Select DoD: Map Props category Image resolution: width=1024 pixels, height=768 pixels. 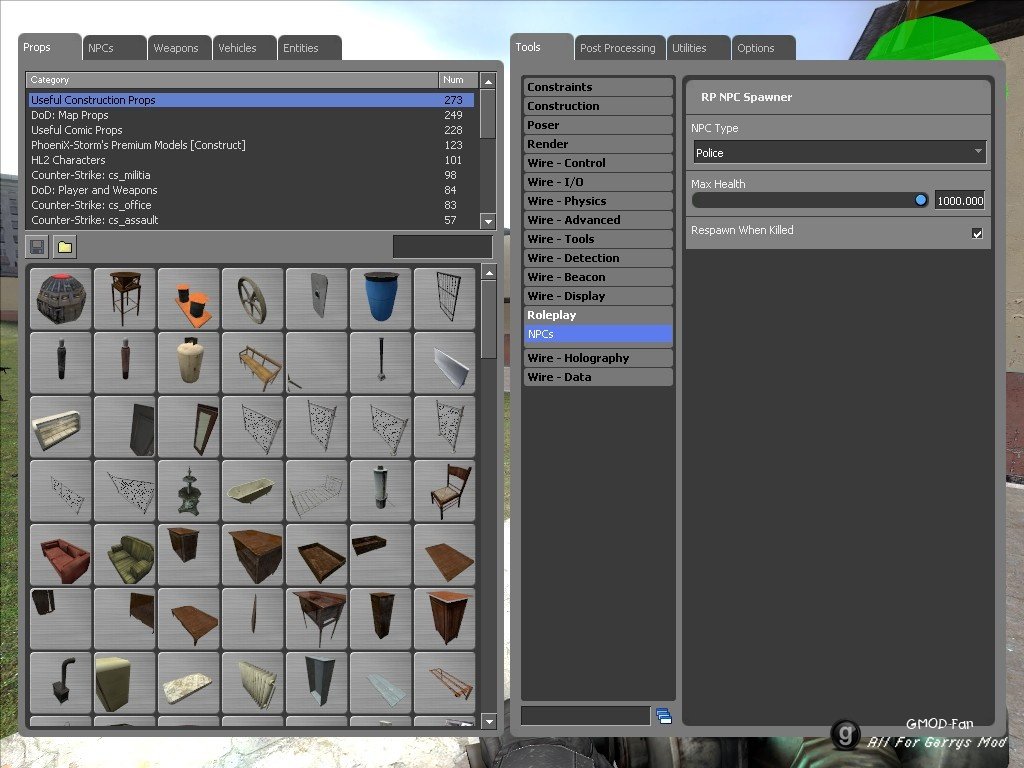(x=252, y=115)
